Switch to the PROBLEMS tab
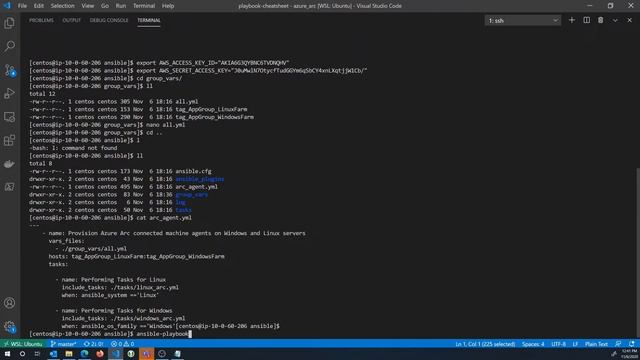The width and height of the screenshot is (640, 360). point(41,20)
